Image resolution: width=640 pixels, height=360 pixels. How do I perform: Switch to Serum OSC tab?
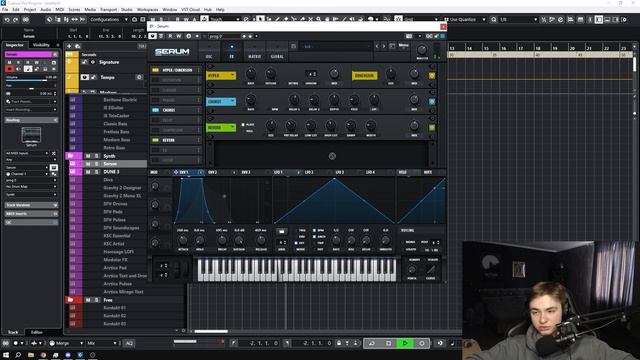coord(209,52)
